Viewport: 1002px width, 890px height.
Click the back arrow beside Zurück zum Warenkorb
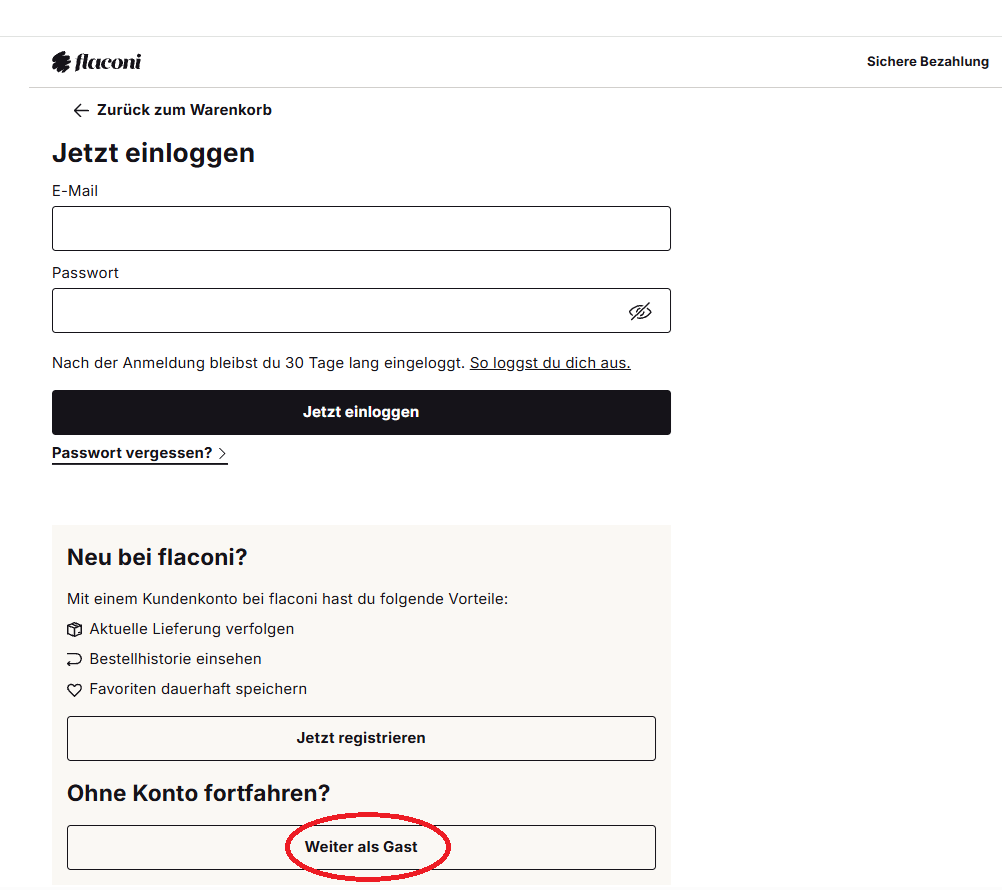tap(81, 111)
